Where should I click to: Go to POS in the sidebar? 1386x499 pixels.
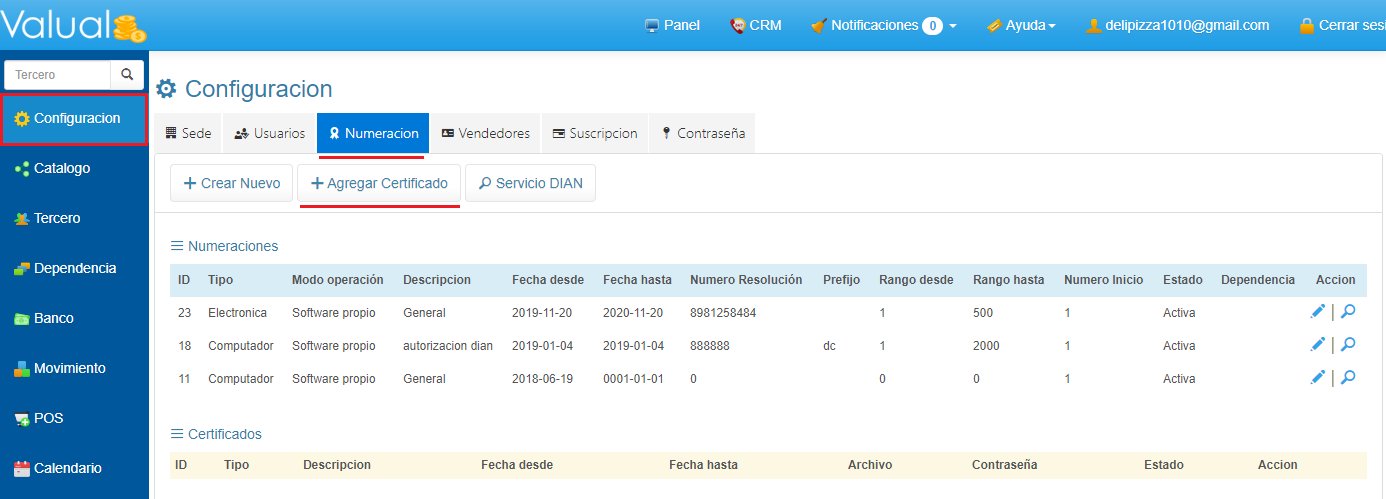(x=48, y=418)
